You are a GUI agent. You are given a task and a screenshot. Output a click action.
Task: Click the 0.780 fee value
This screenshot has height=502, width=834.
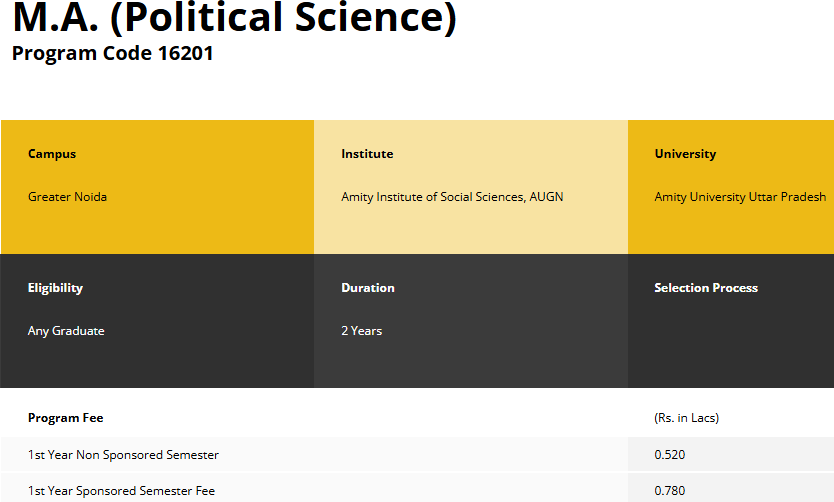click(x=668, y=491)
